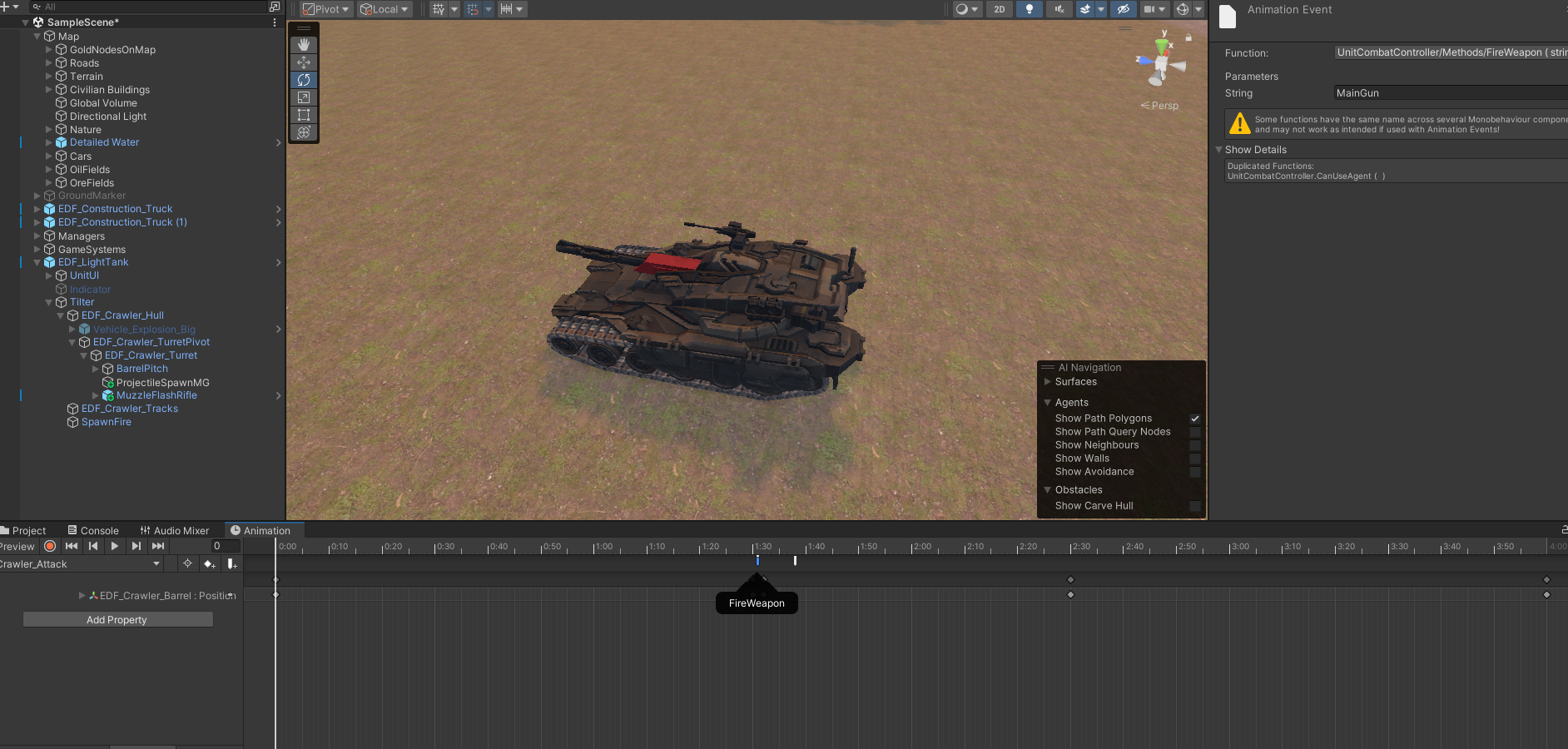Select Directional Light in the hierarchy
Viewport: 1568px width, 749px height.
108,117
